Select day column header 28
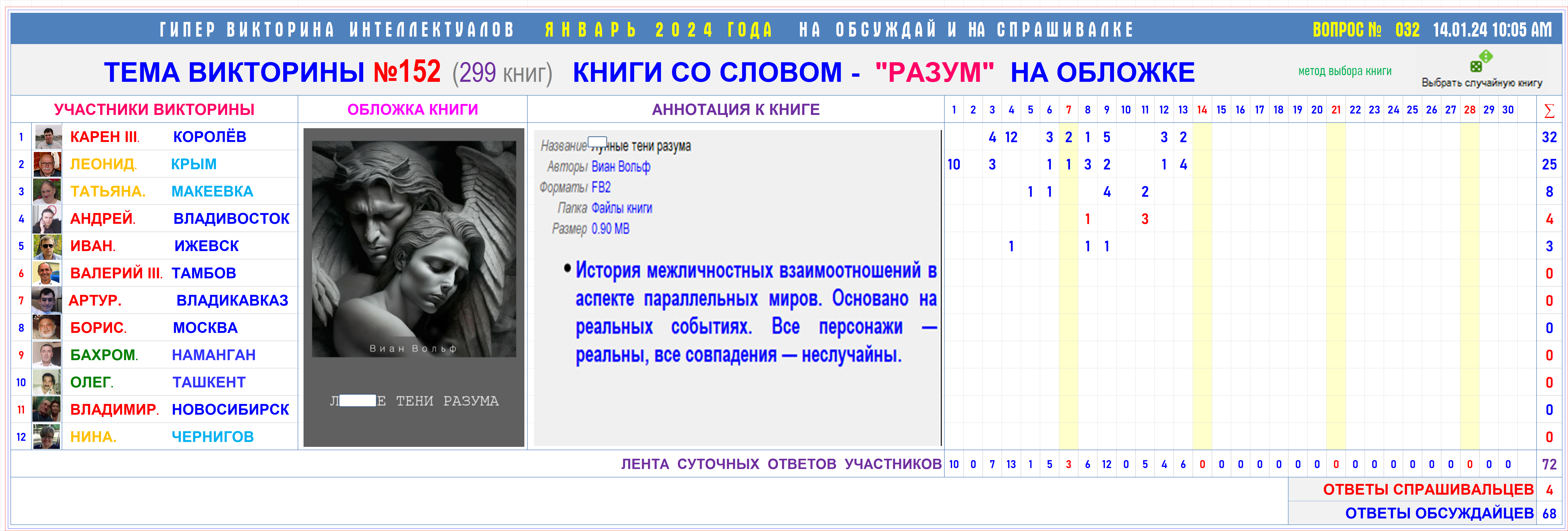The width and height of the screenshot is (1568, 531). click(1469, 110)
